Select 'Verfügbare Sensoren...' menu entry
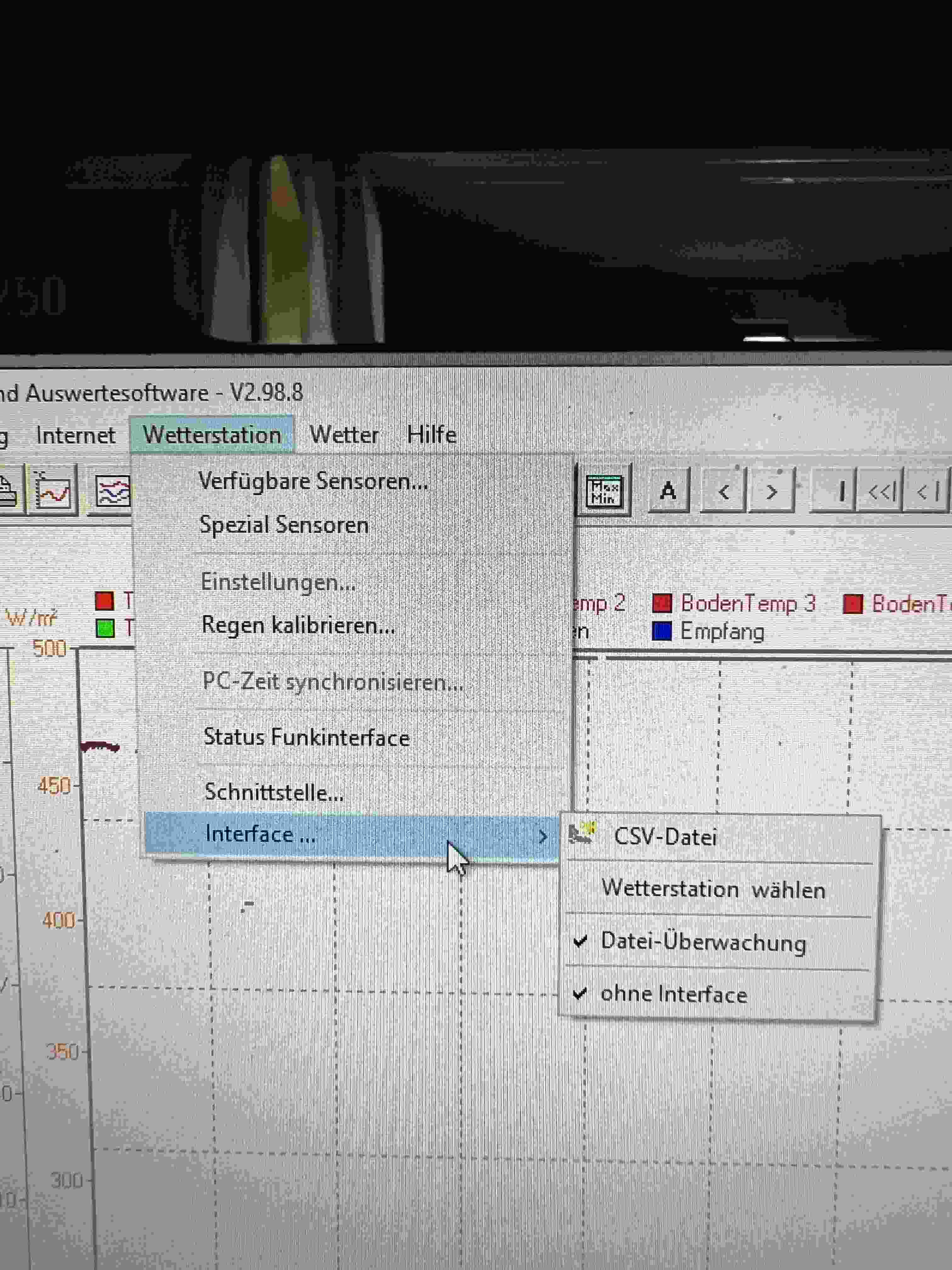 313,481
